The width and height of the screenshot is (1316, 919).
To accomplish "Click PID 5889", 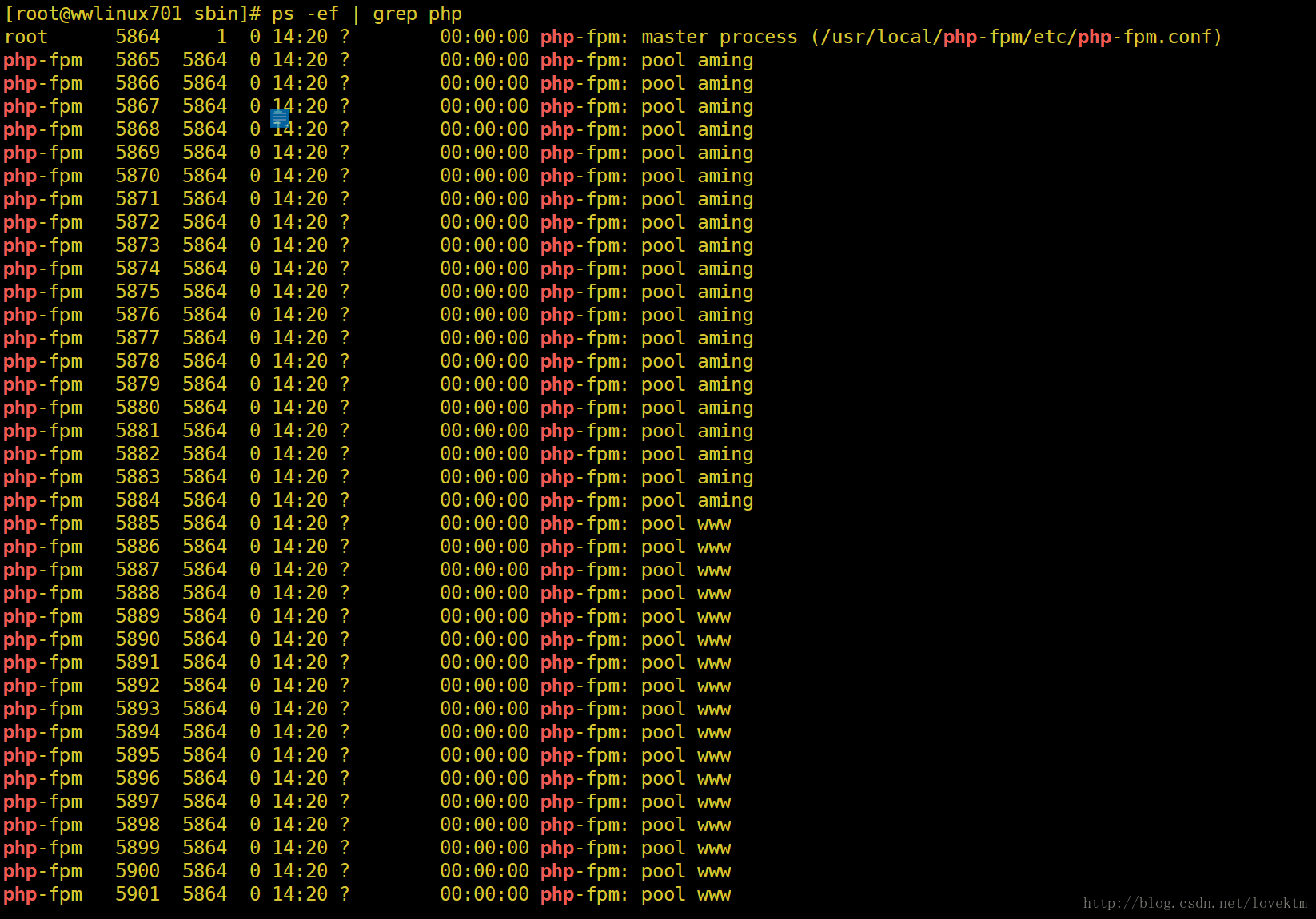I will click(x=138, y=616).
